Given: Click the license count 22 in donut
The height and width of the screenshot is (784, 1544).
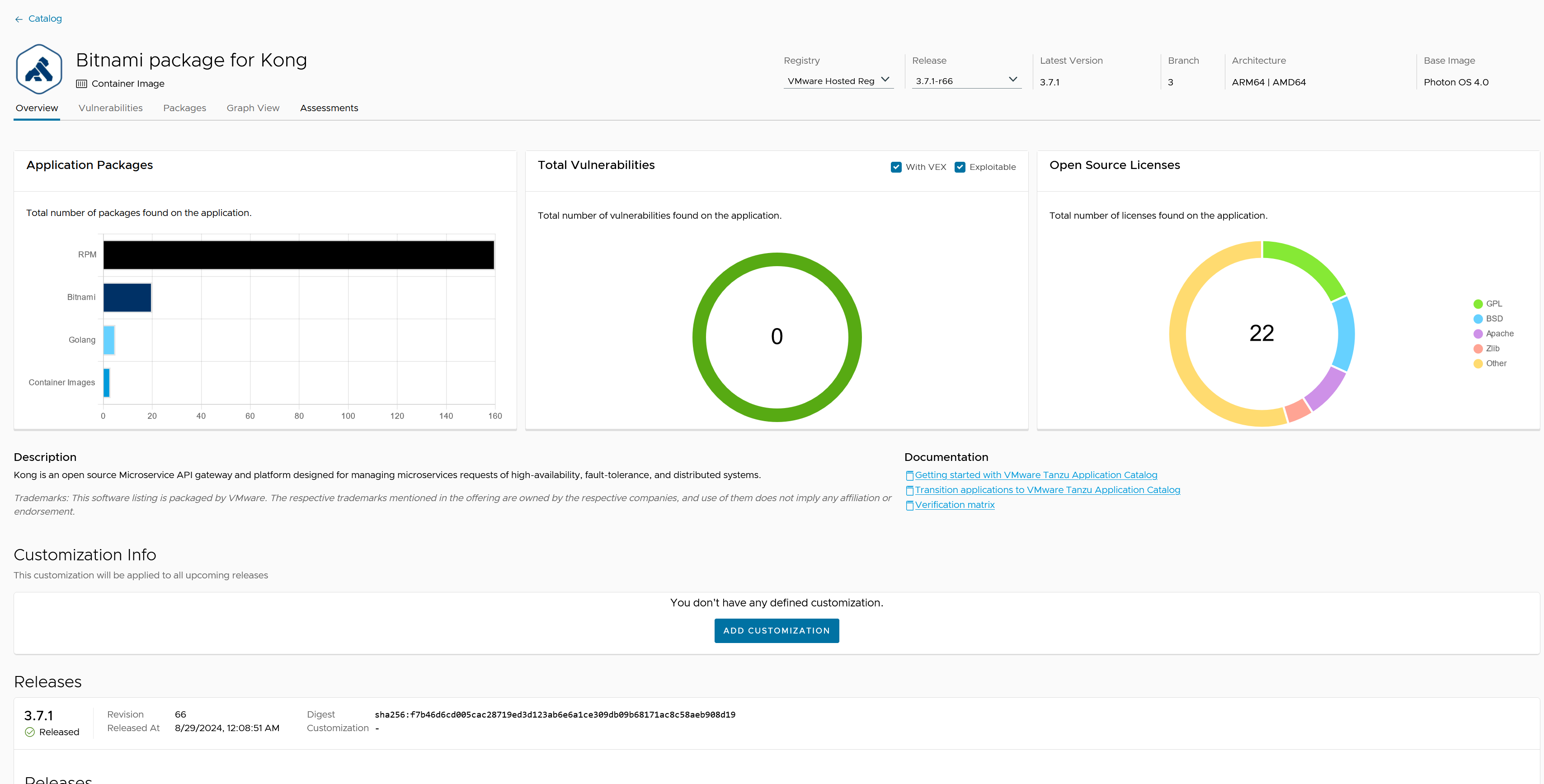Looking at the screenshot, I should 1262,333.
